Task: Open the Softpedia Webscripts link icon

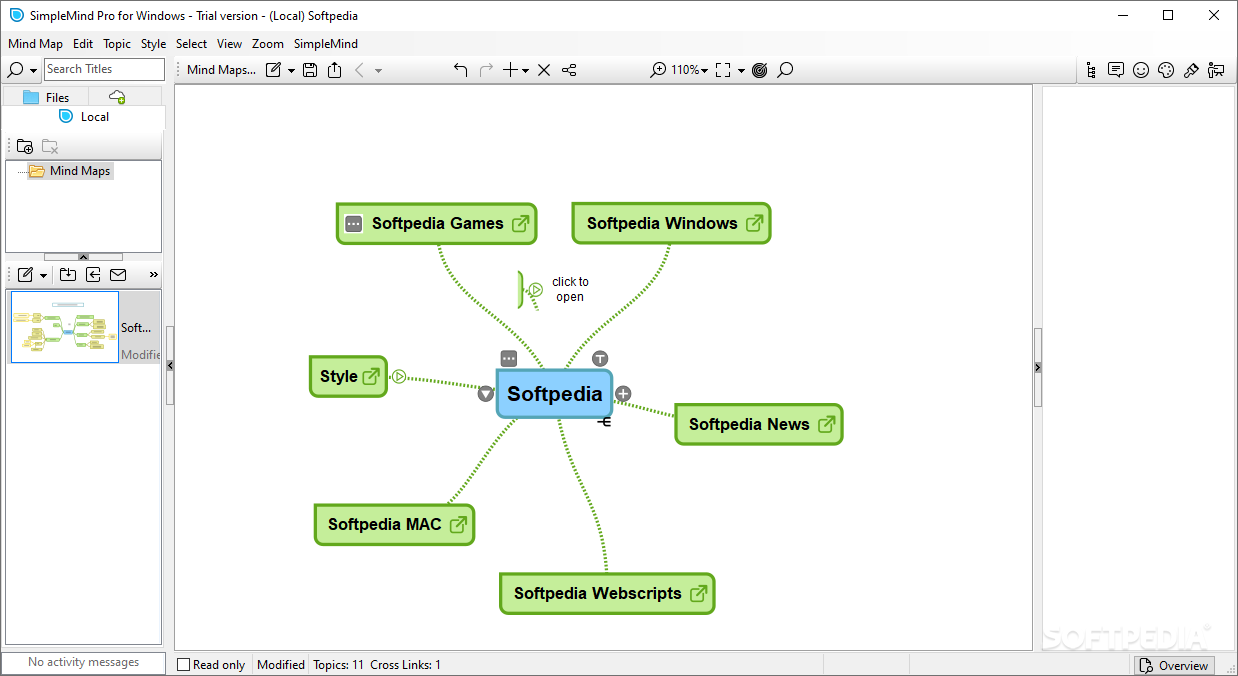Action: click(x=699, y=593)
